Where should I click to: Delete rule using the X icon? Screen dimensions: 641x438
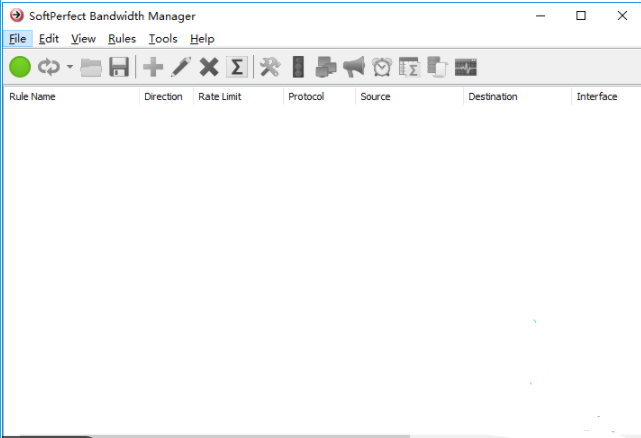tap(209, 67)
